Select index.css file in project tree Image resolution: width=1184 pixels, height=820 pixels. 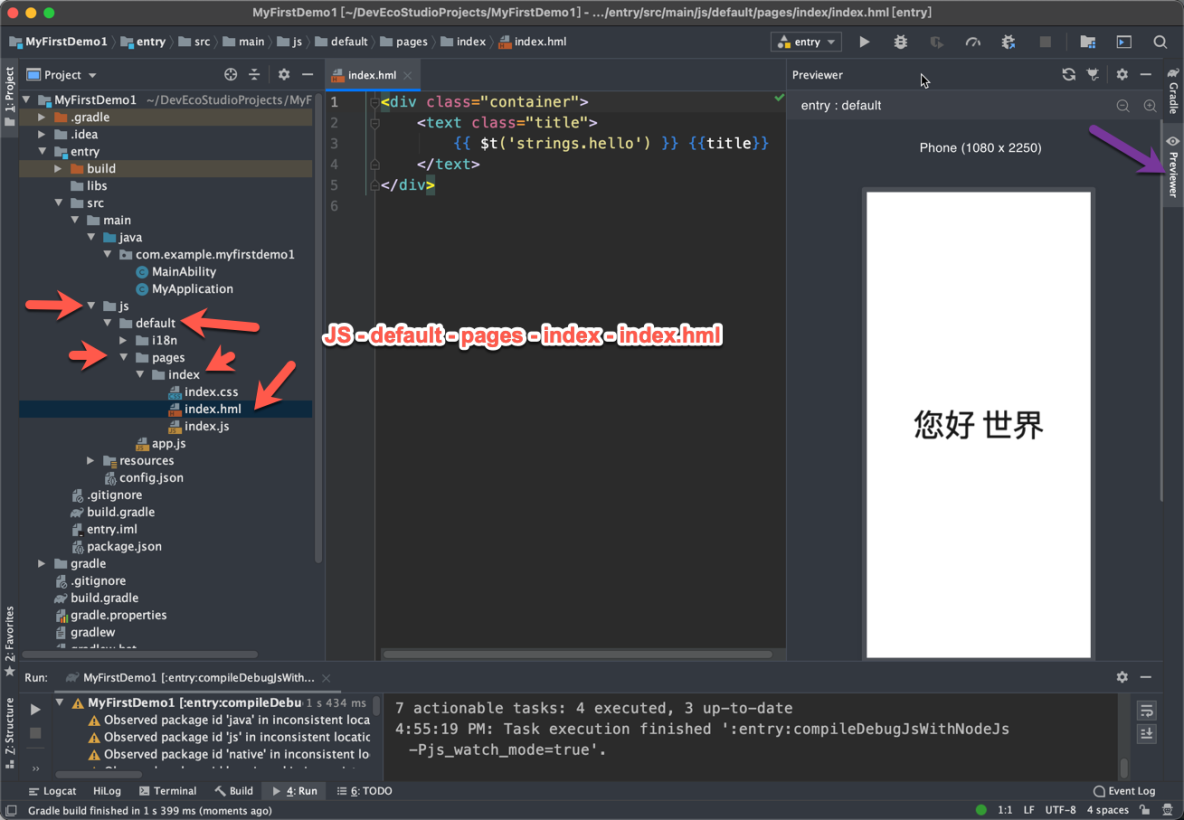point(211,392)
